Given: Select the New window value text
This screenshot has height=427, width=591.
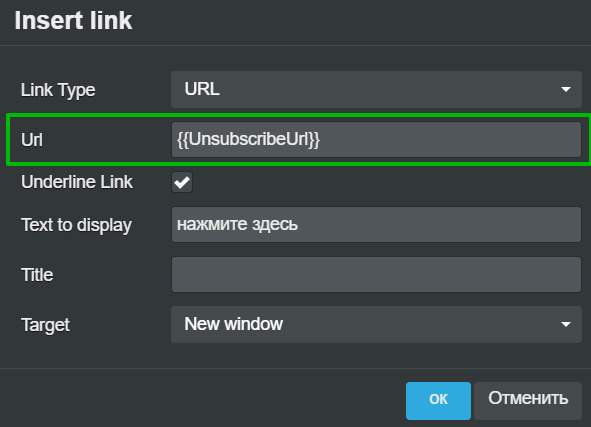Looking at the screenshot, I should pos(234,324).
